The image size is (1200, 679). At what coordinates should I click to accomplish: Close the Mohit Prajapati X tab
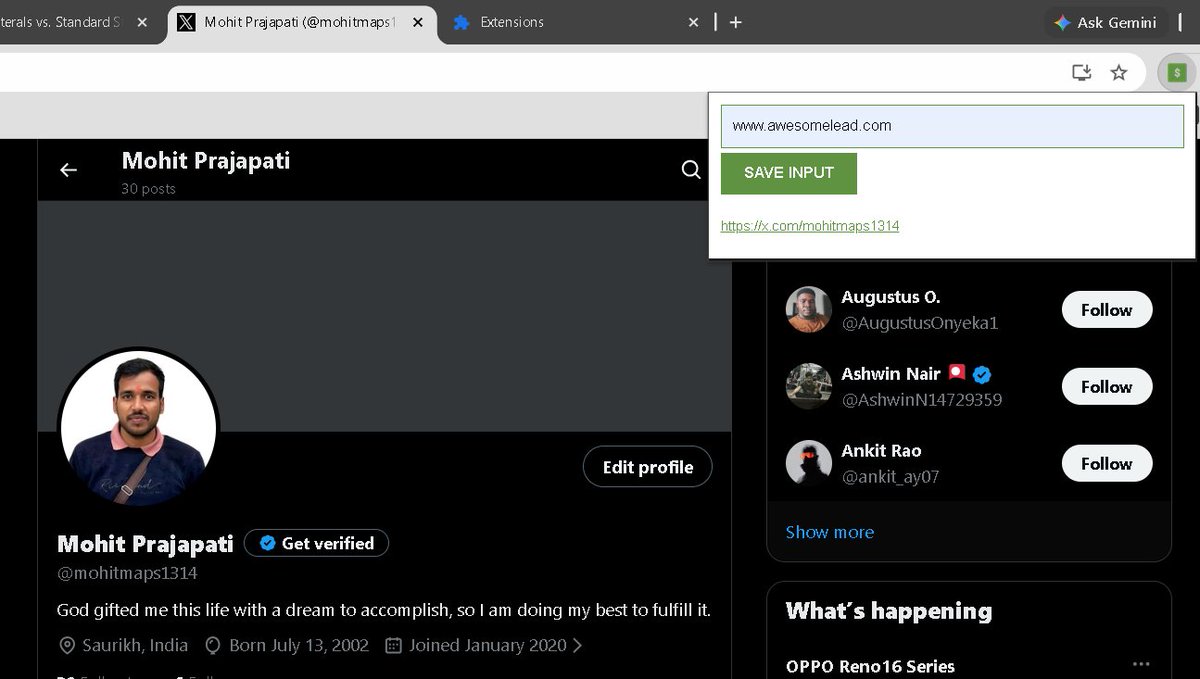[x=416, y=22]
